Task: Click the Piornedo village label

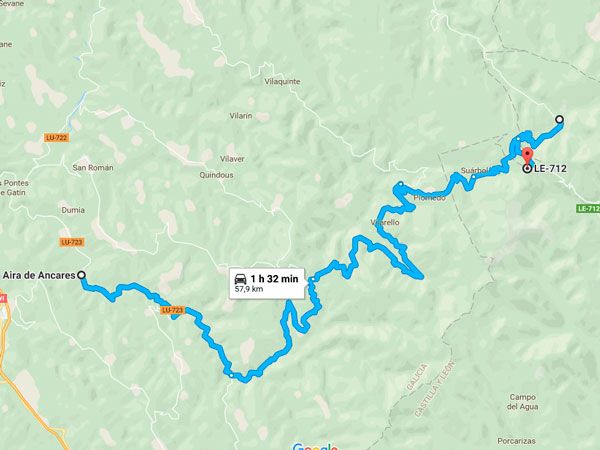Action: pos(429,198)
